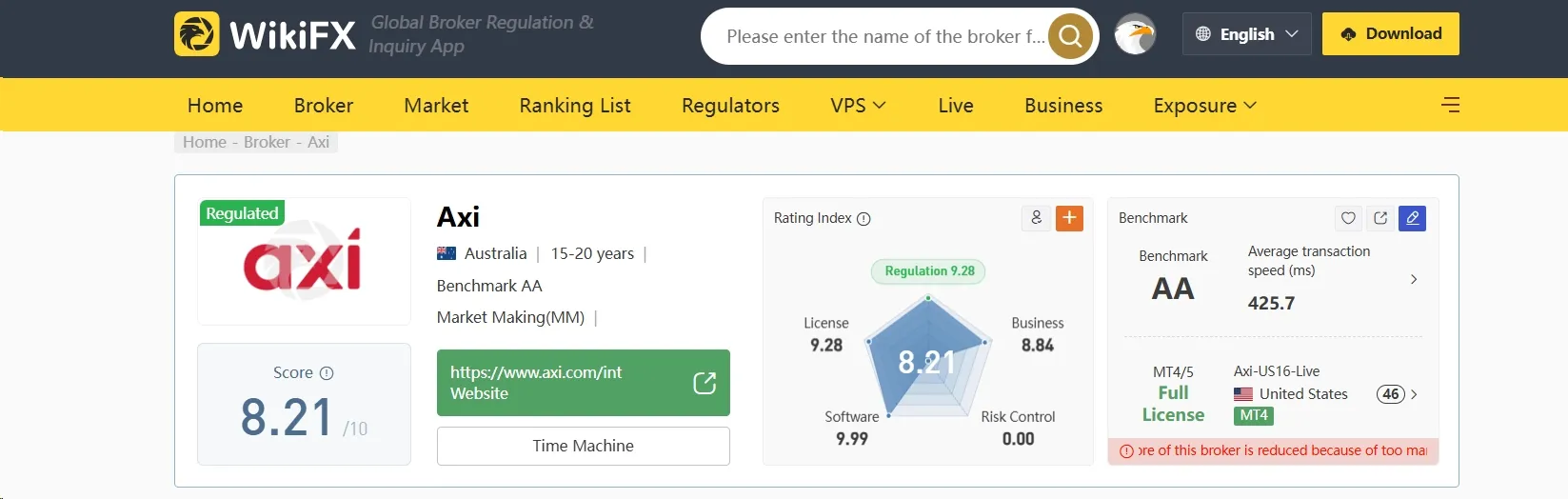The width and height of the screenshot is (1568, 499).
Task: Click the Software 9.99 value
Action: click(852, 438)
